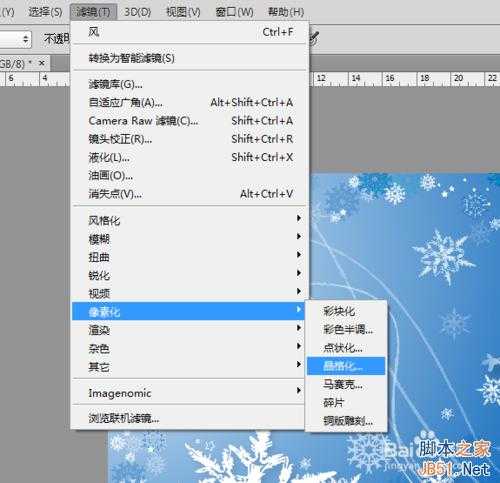
Task: Expand the 锐化 submenu
Action: pyautogui.click(x=189, y=275)
